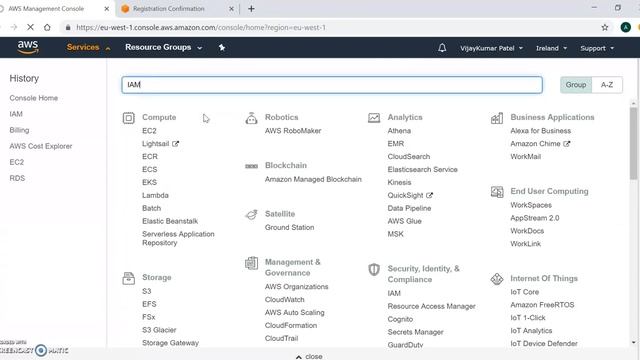
Task: Click the Blockchain category icon
Action: [x=251, y=166]
